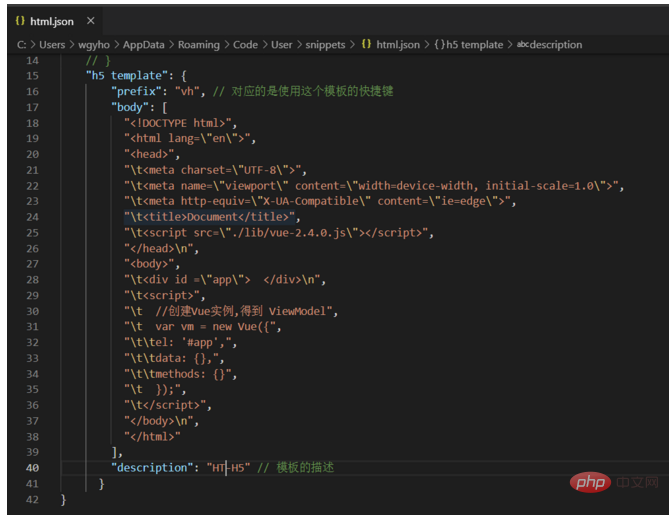Screen dimensions: 669x515
Task: Click the closing bracket on line 39
Action: click(x=114, y=452)
